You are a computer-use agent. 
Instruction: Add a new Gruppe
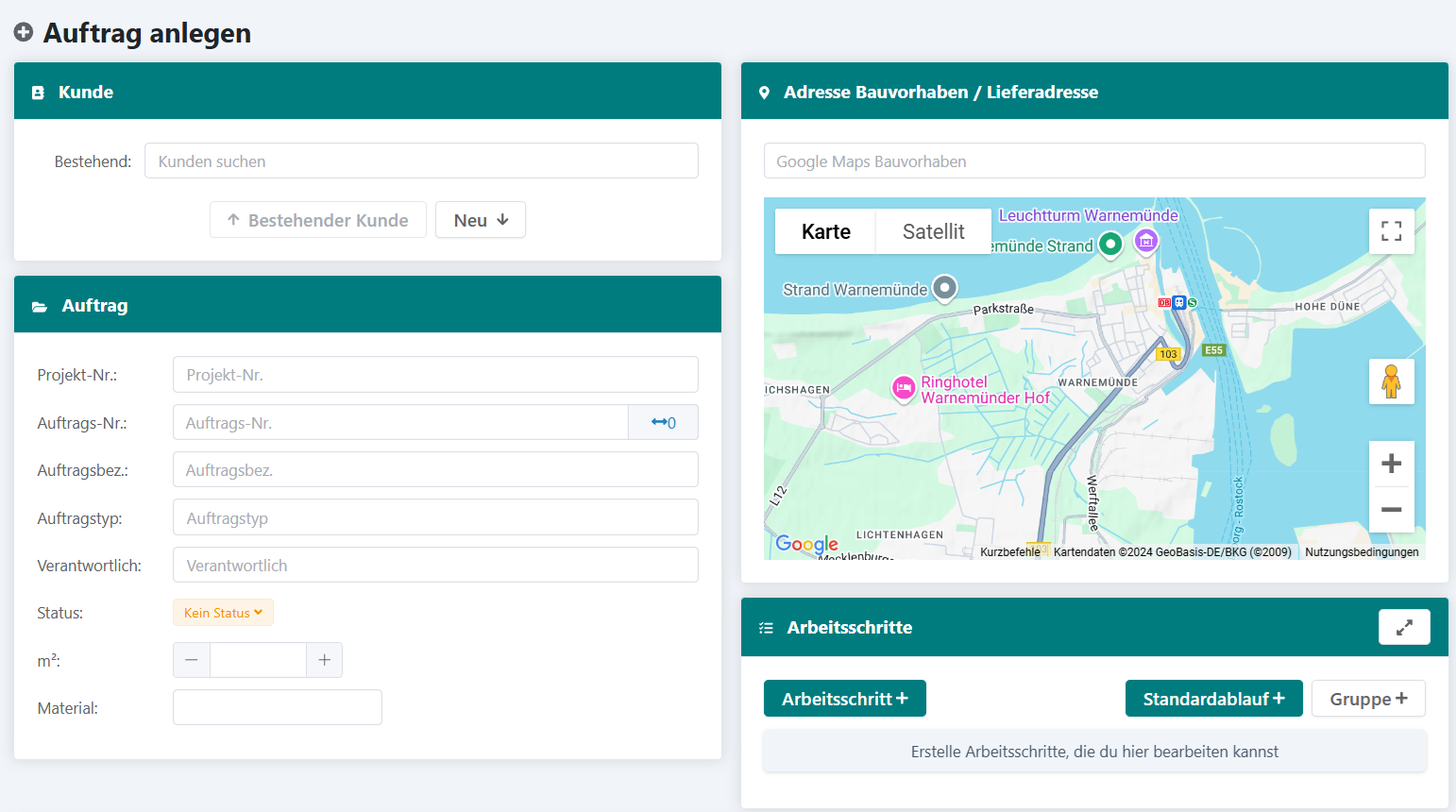pyautogui.click(x=1367, y=699)
